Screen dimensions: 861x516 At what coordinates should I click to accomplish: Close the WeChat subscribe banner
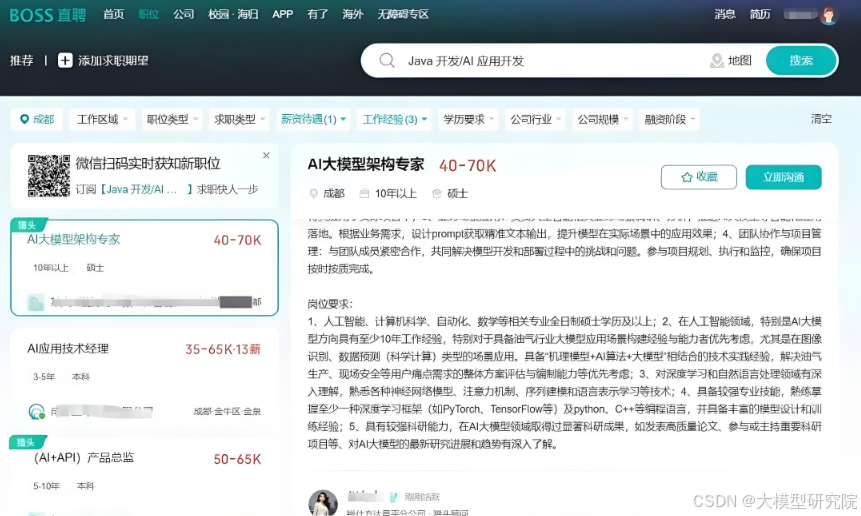(266, 155)
